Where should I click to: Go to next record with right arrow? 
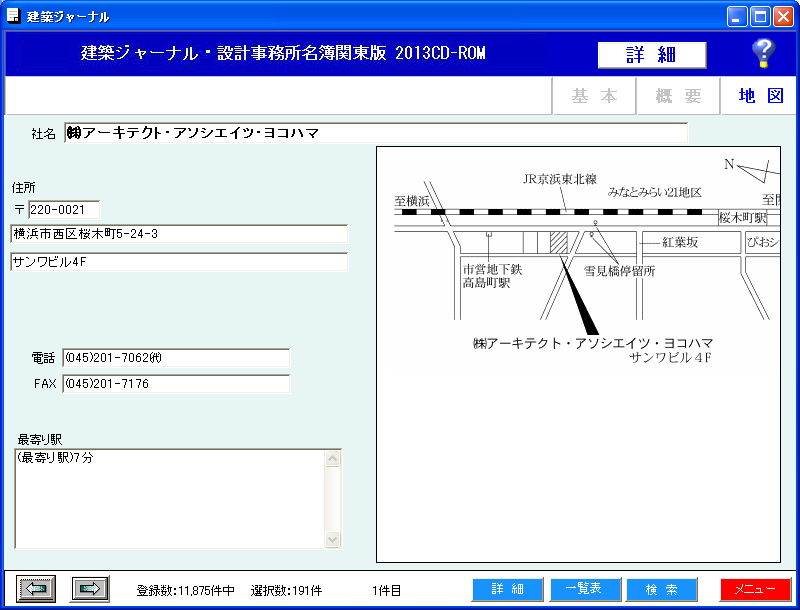pyautogui.click(x=90, y=589)
